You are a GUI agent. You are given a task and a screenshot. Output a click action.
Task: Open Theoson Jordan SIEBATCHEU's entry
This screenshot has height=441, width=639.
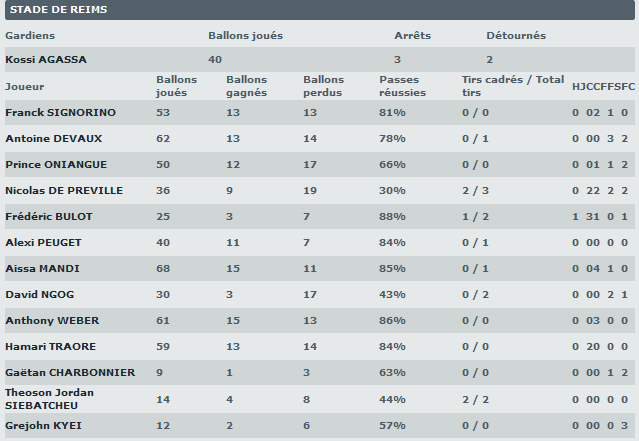(50, 399)
